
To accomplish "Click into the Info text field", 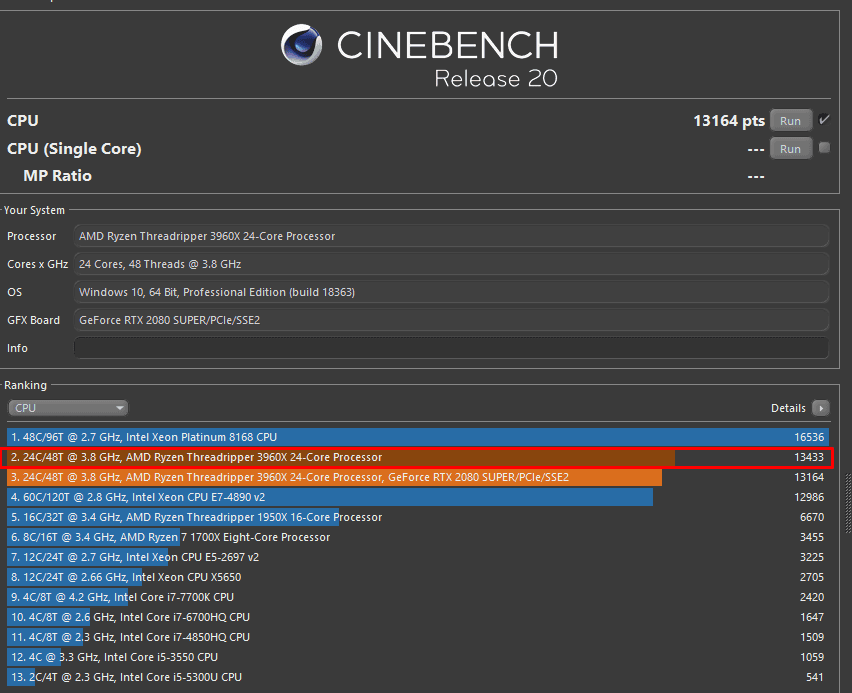I will click(x=451, y=348).
